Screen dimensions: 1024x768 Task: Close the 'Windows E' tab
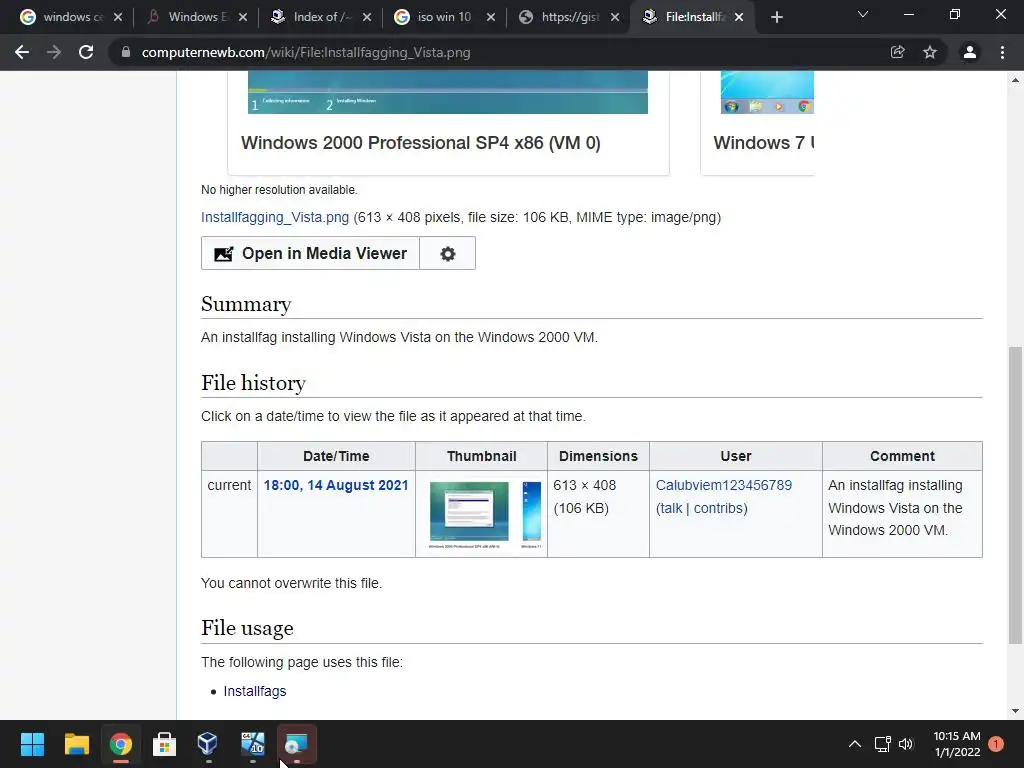[x=242, y=17]
